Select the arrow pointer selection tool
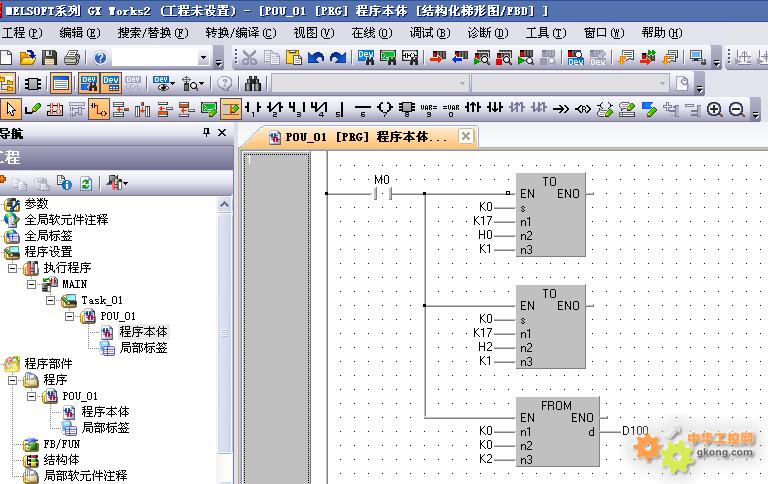This screenshot has width=768, height=484. [11, 109]
